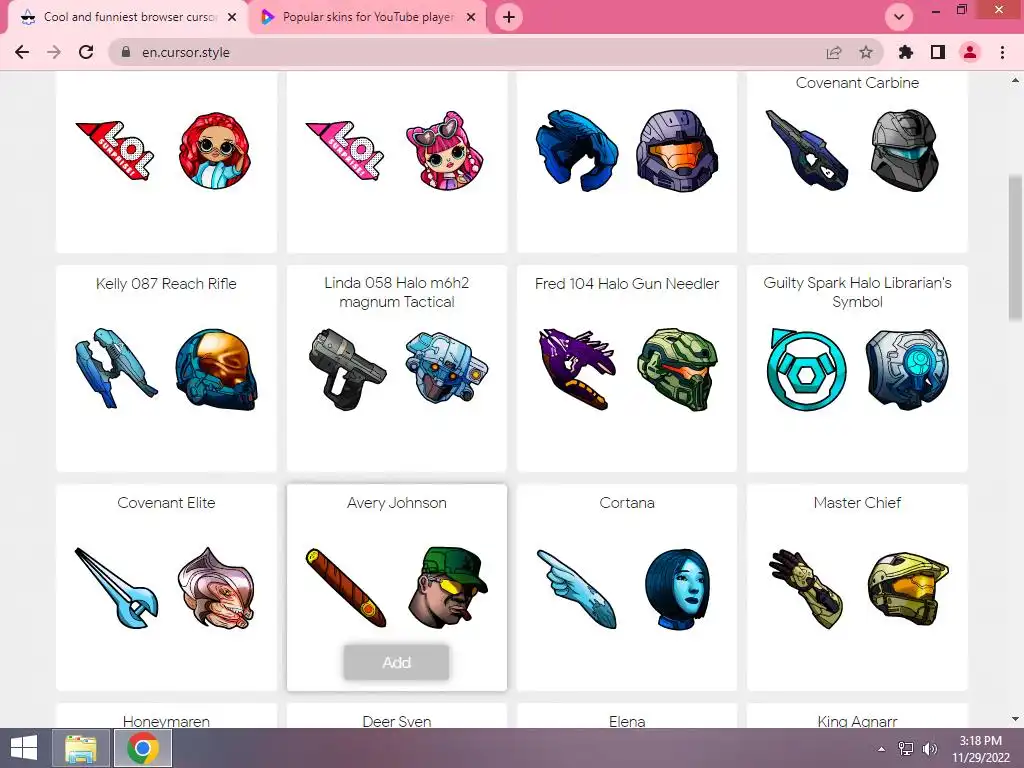Switch to Popular skins for YouTube player tab
The height and width of the screenshot is (768, 1024).
coord(368,17)
